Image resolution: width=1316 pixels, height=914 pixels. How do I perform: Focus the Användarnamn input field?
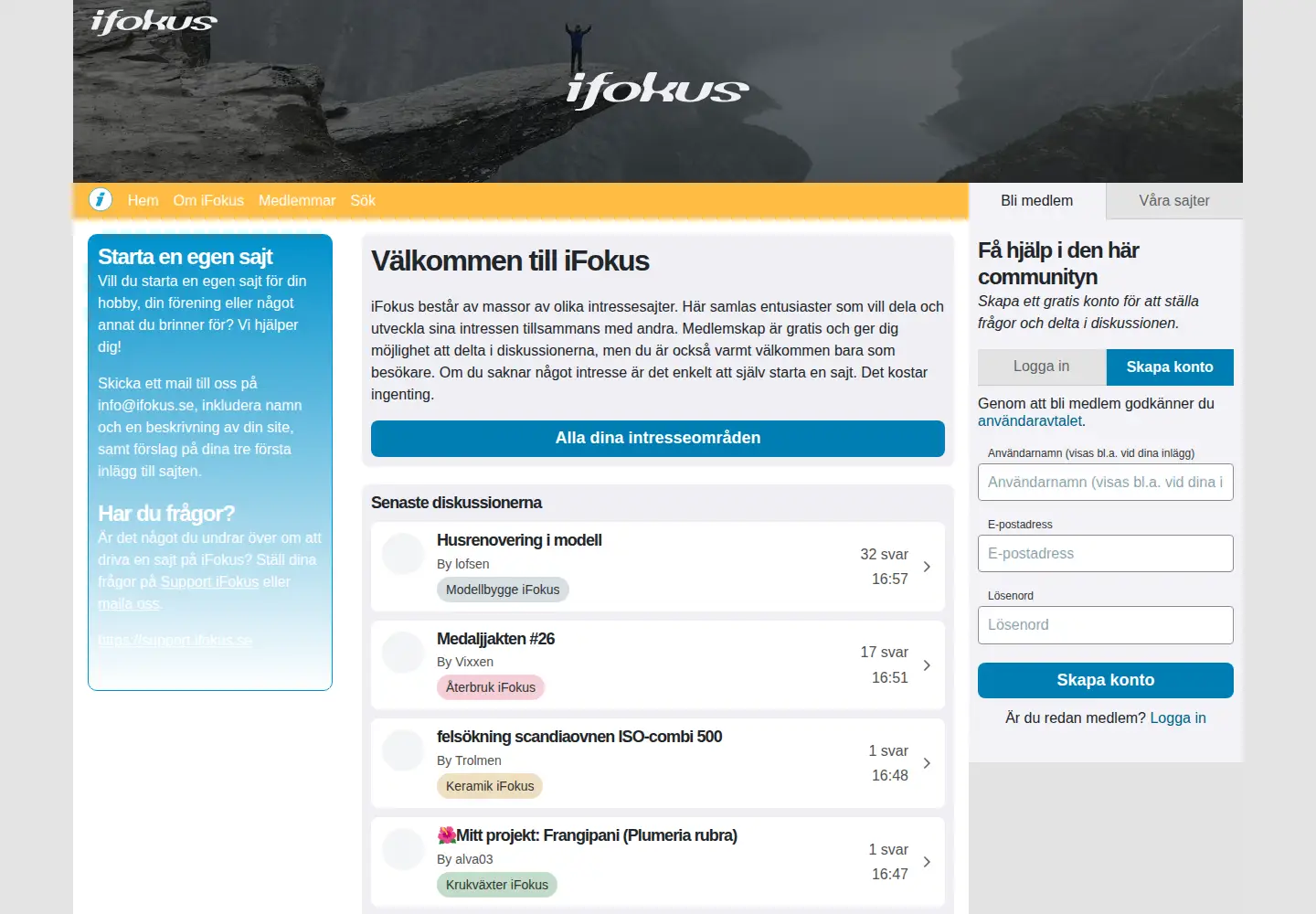(x=1106, y=483)
